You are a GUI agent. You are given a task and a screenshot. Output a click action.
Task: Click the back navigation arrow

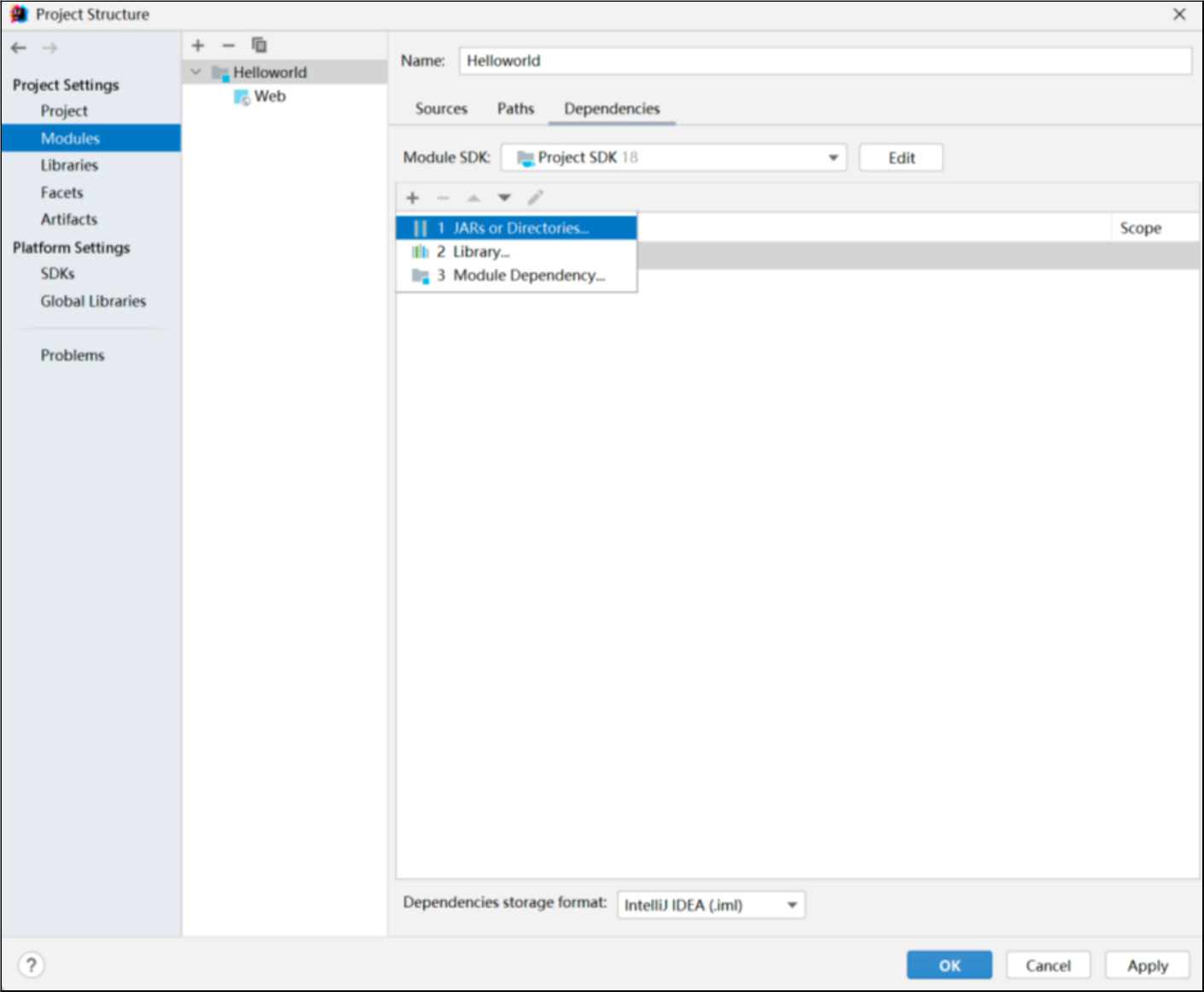(19, 48)
